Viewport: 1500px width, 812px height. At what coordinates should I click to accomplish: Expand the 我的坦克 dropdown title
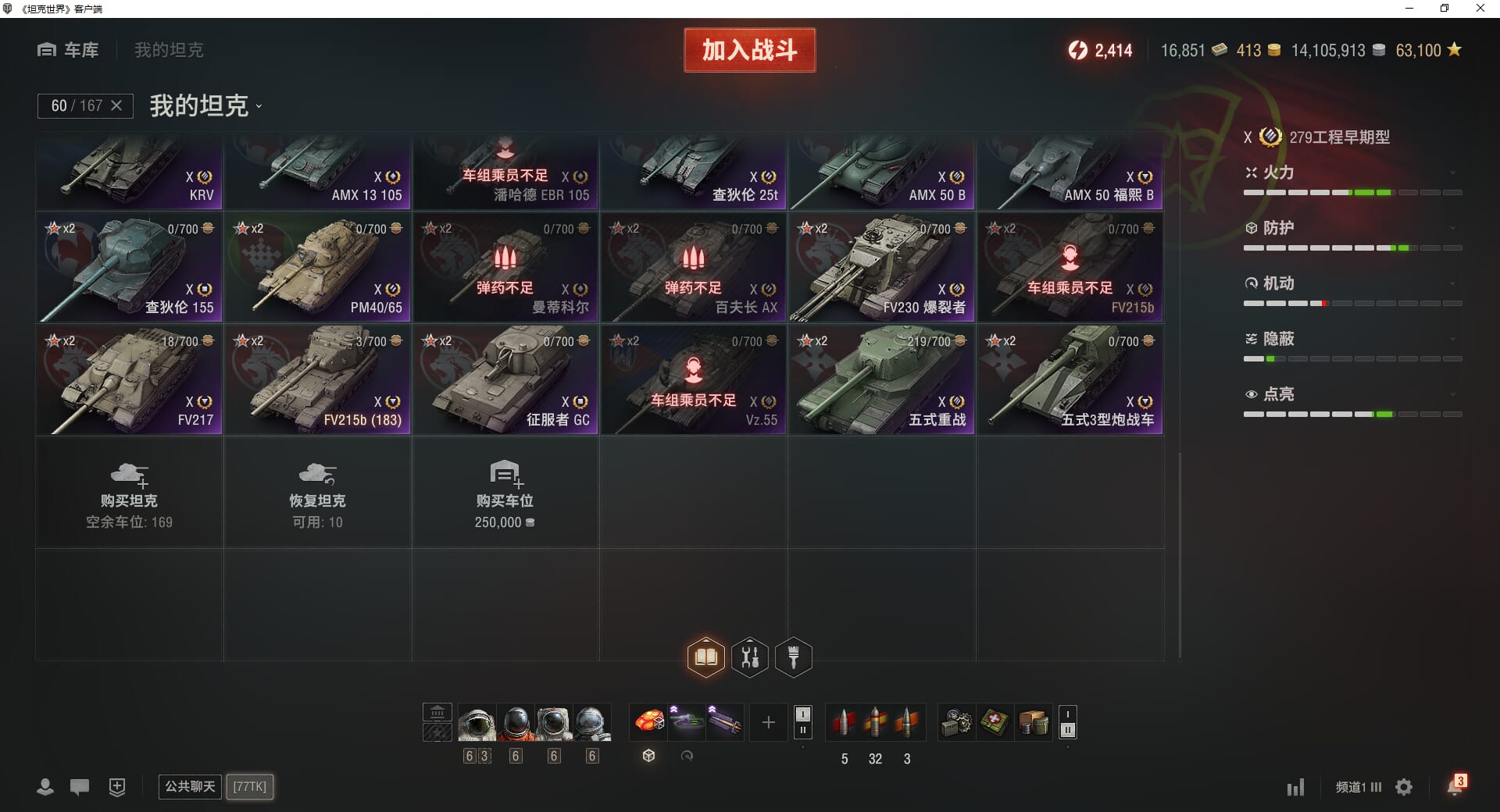point(206,105)
